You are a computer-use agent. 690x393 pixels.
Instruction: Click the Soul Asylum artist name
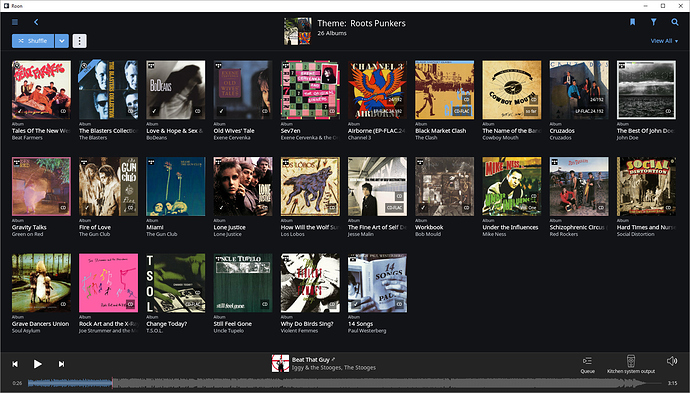[26, 331]
